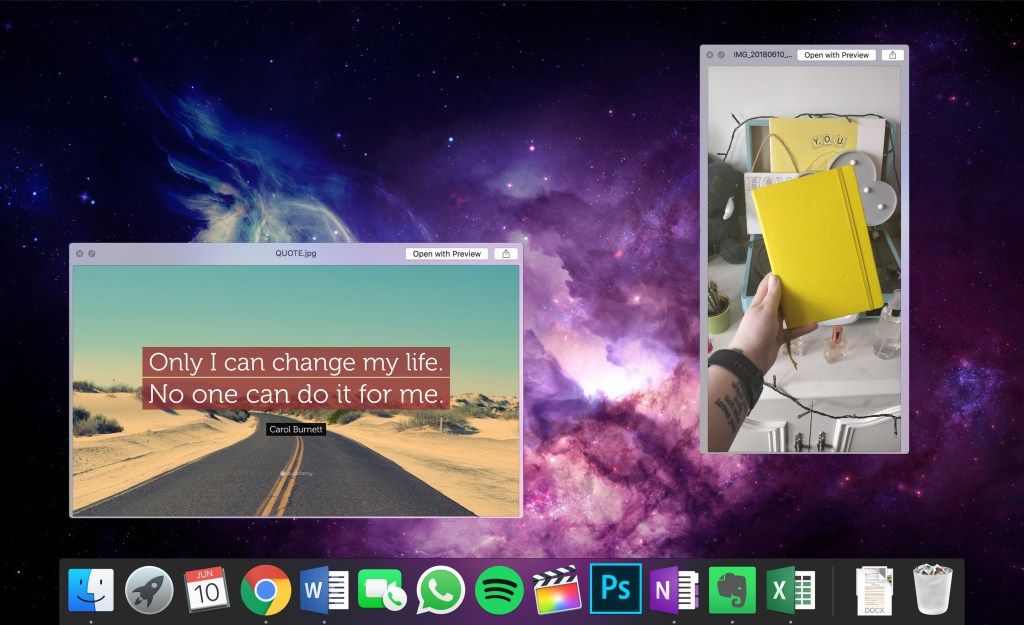Open Final Cut Pro
Screen dimensions: 1024x625
click(557, 589)
